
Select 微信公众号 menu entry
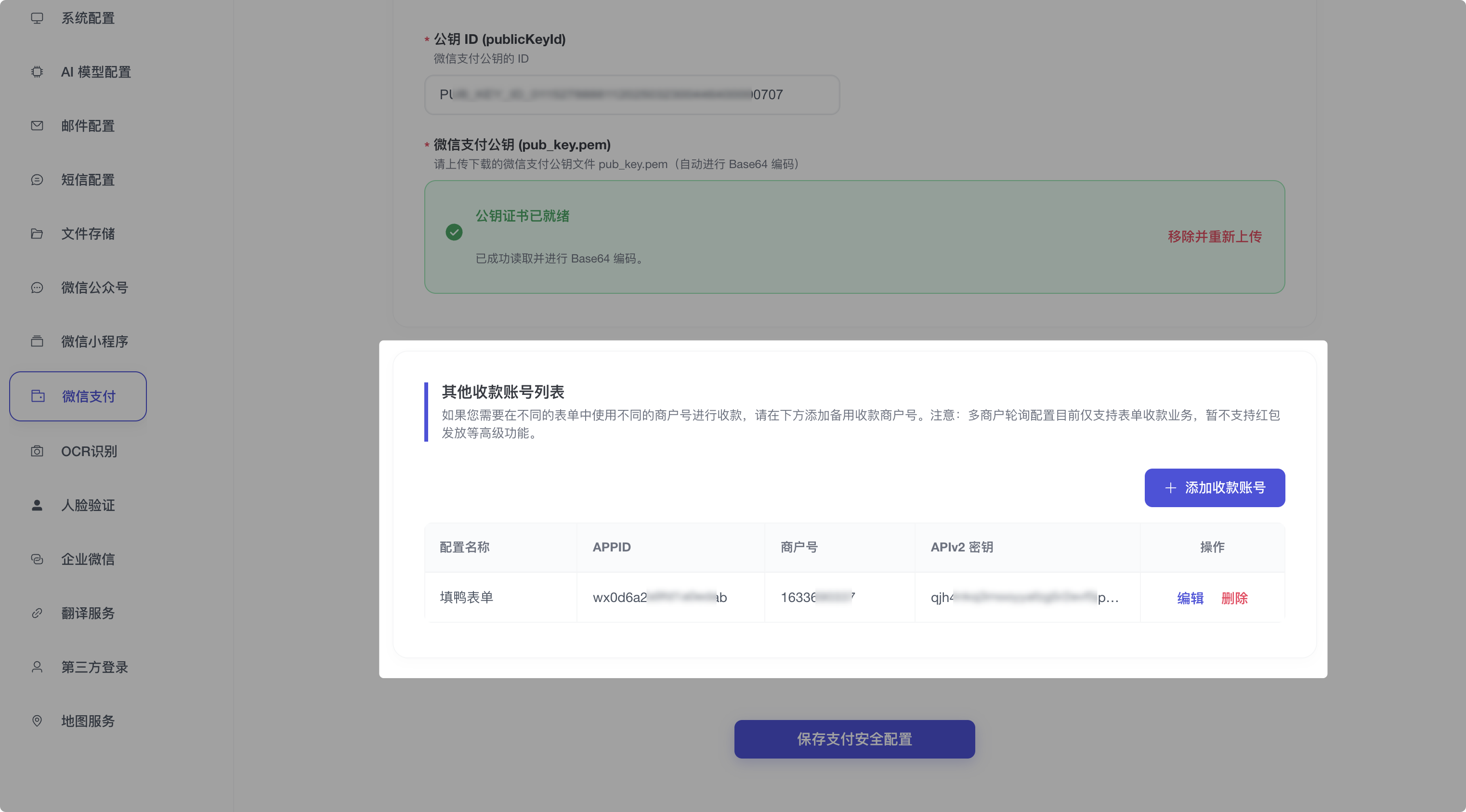coord(78,288)
